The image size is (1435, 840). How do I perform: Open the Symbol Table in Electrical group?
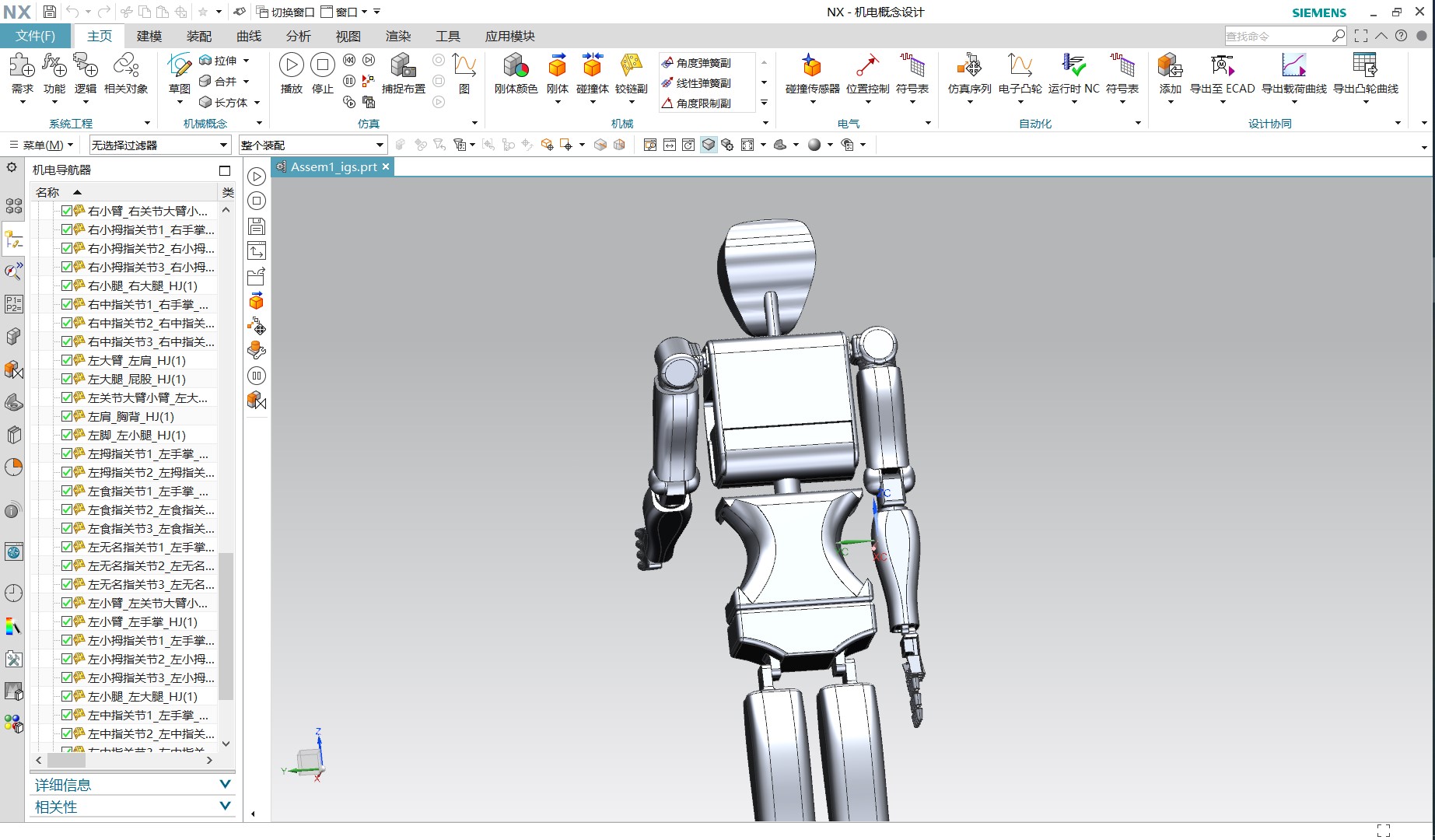point(912,74)
